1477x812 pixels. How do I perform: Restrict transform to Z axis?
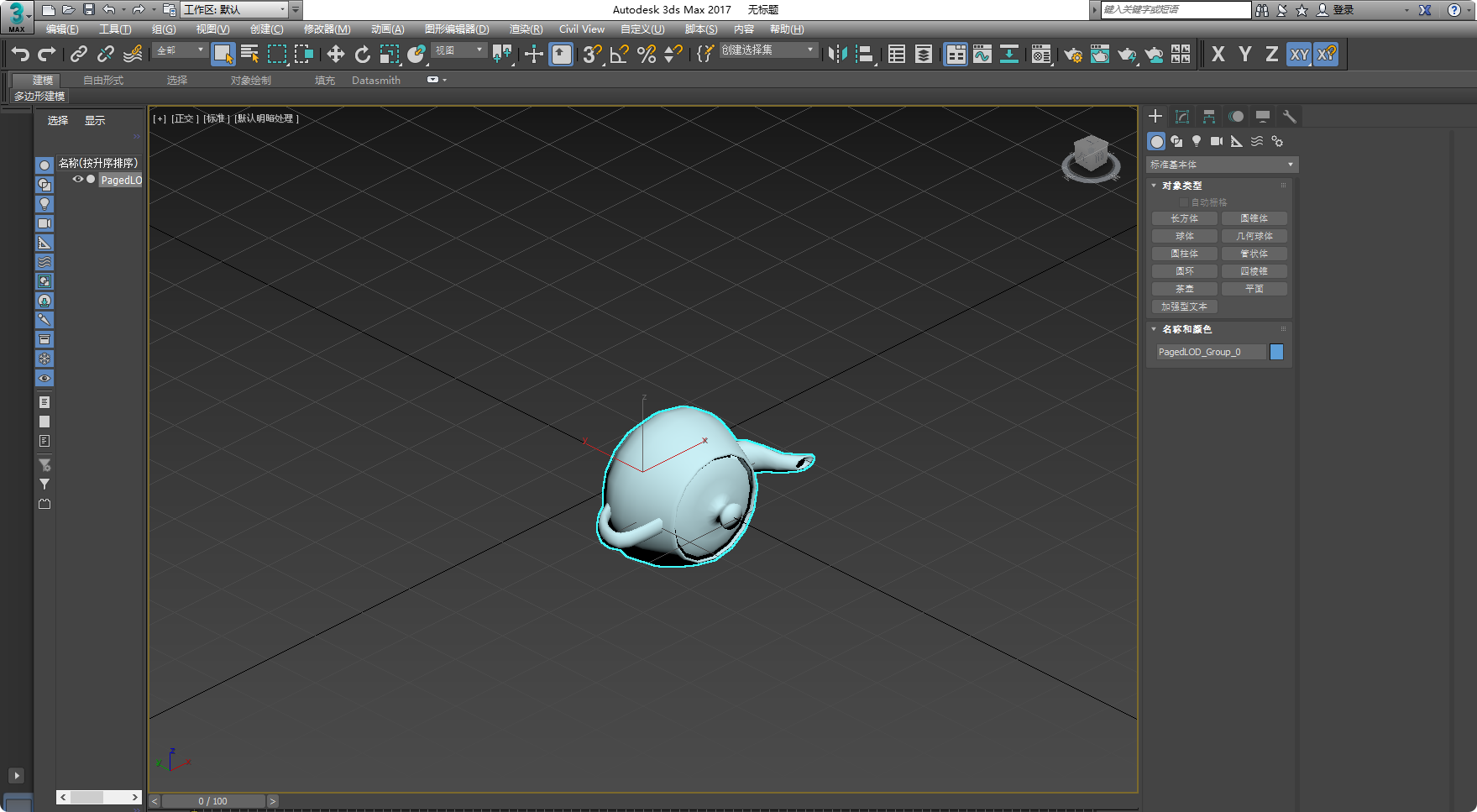(x=1272, y=55)
